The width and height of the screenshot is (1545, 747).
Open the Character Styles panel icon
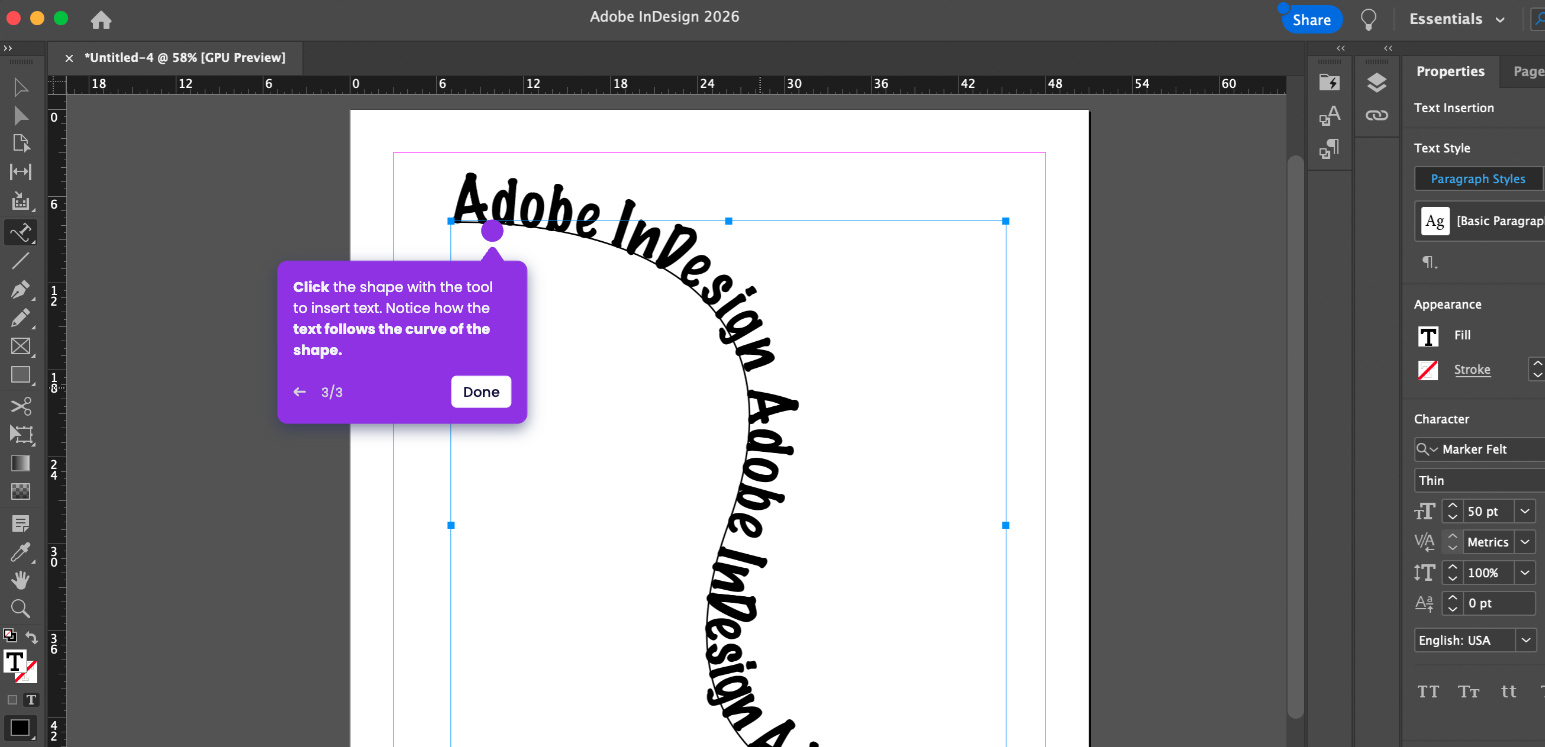pyautogui.click(x=1330, y=116)
